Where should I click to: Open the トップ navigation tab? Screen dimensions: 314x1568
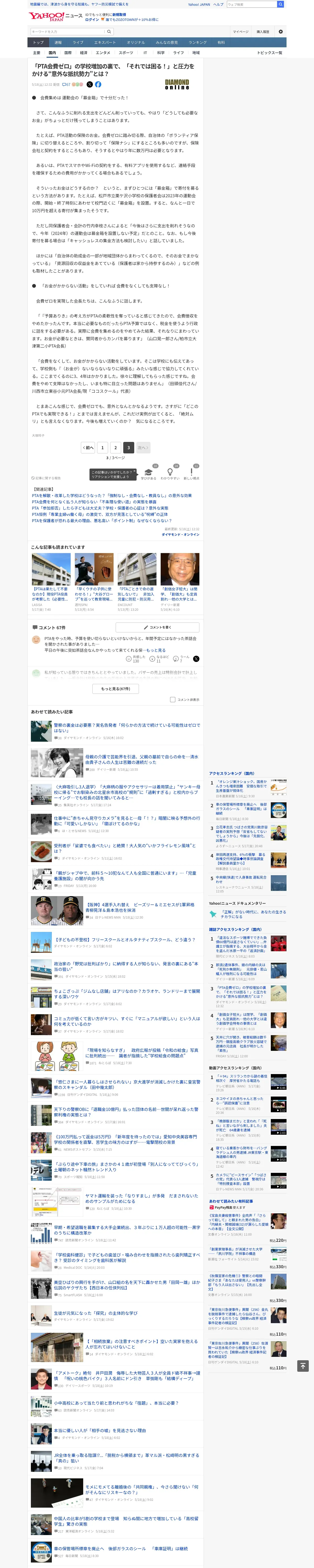click(x=38, y=43)
